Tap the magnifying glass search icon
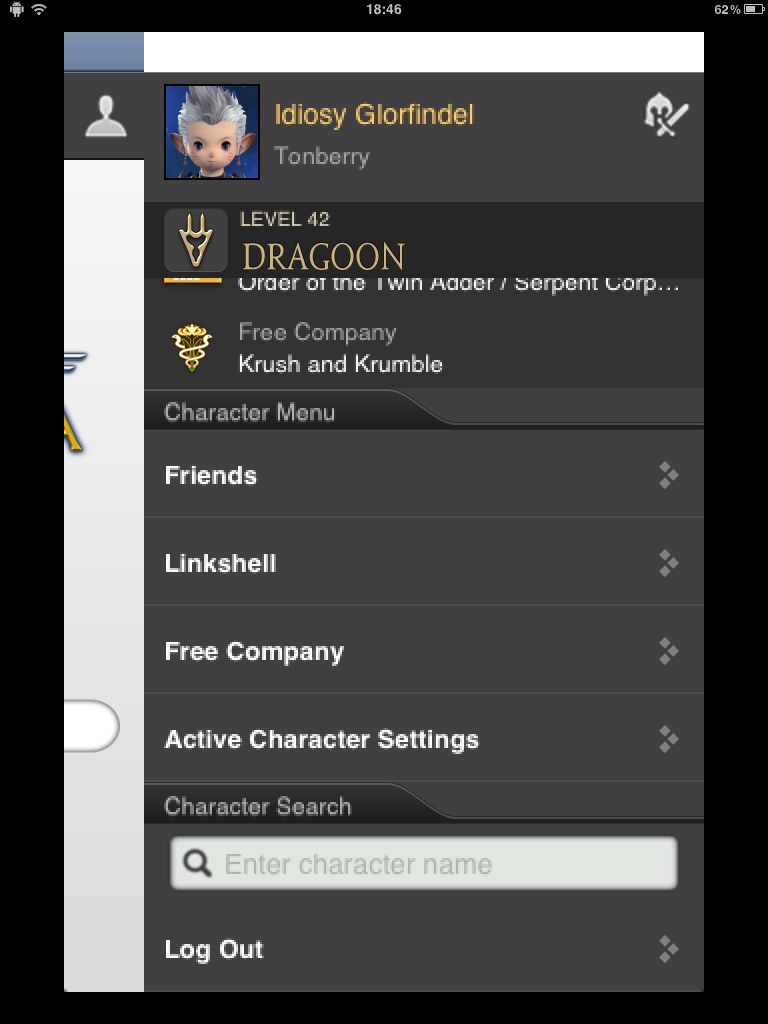 click(197, 863)
